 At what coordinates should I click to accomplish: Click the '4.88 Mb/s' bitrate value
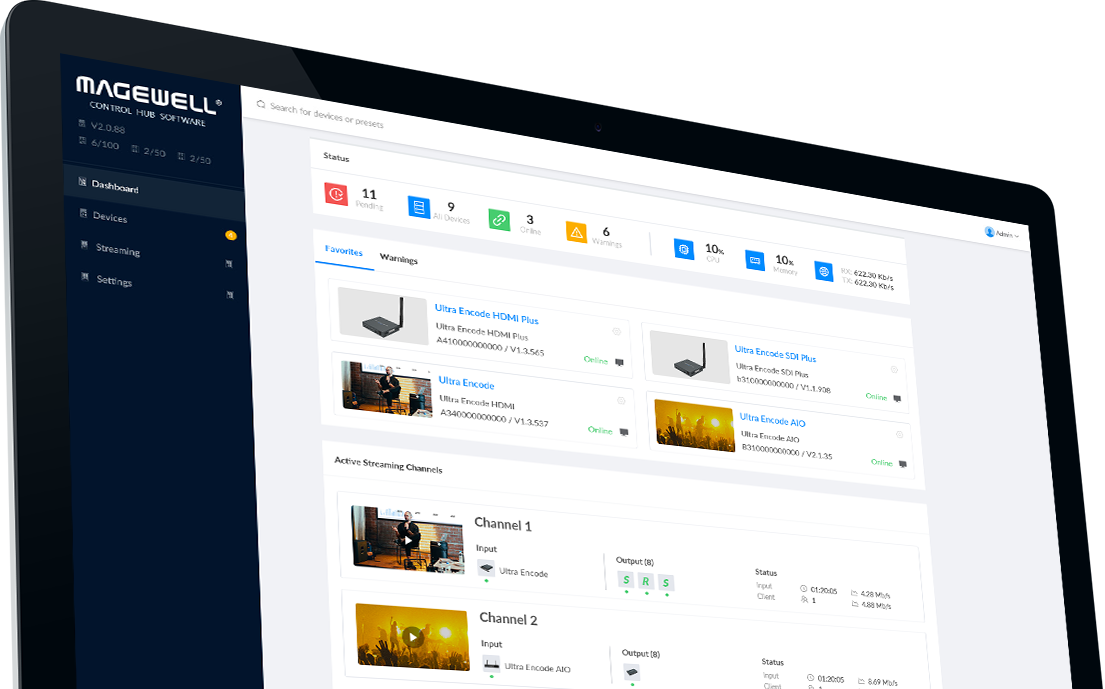[x=876, y=605]
